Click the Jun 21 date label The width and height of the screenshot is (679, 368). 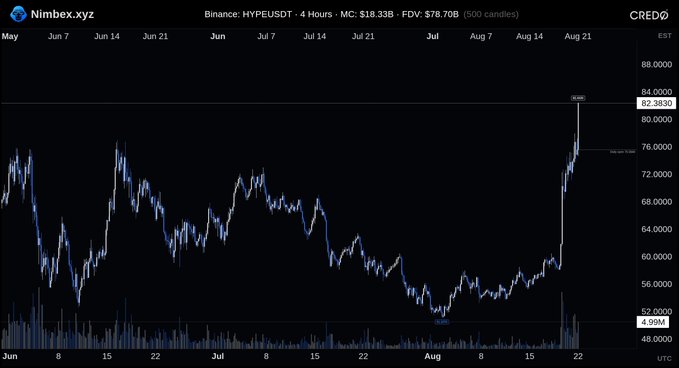[155, 36]
